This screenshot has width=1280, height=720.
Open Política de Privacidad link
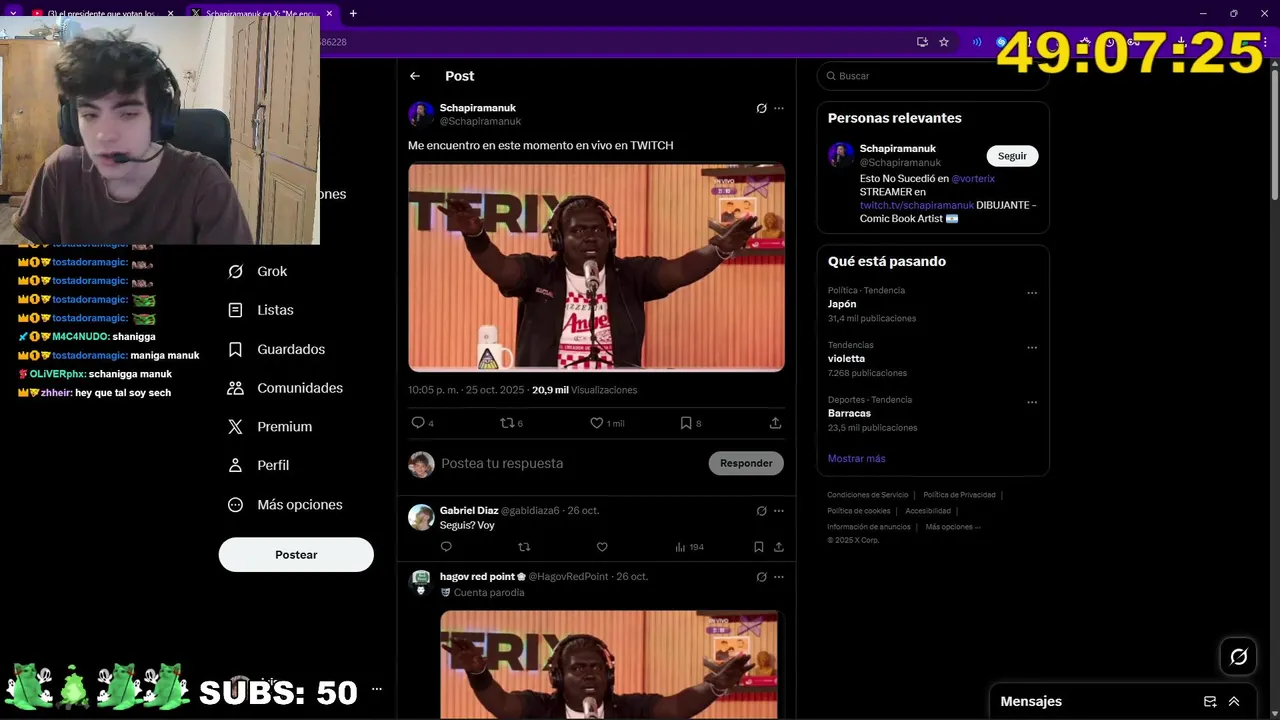[959, 495]
